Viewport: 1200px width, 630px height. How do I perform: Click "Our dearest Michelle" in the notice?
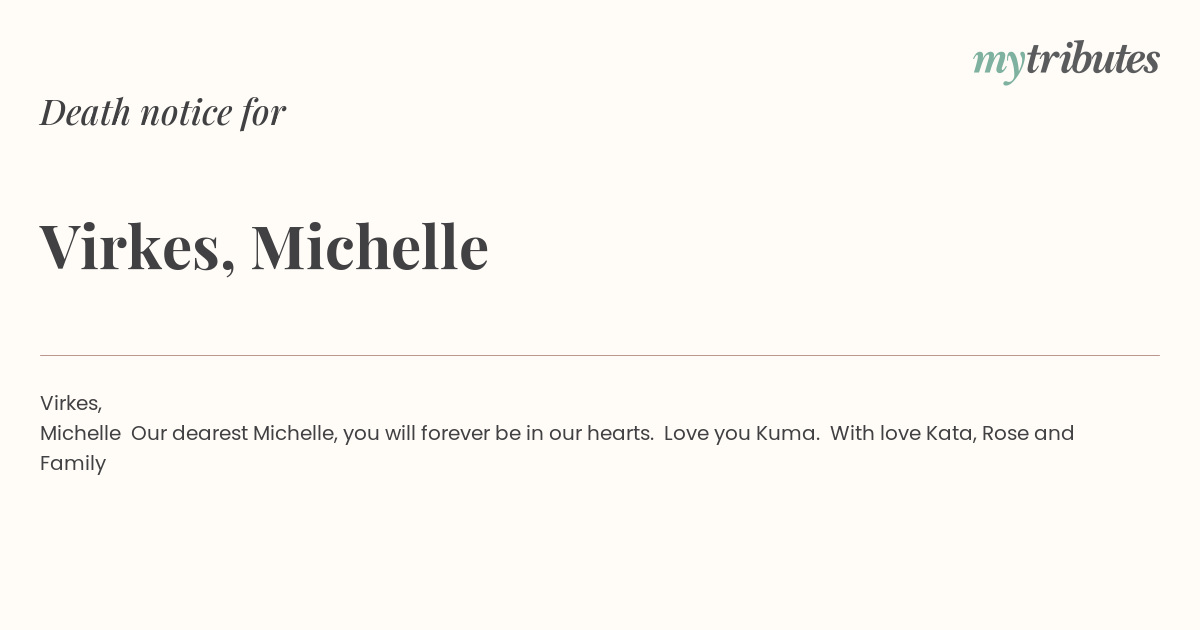(234, 433)
